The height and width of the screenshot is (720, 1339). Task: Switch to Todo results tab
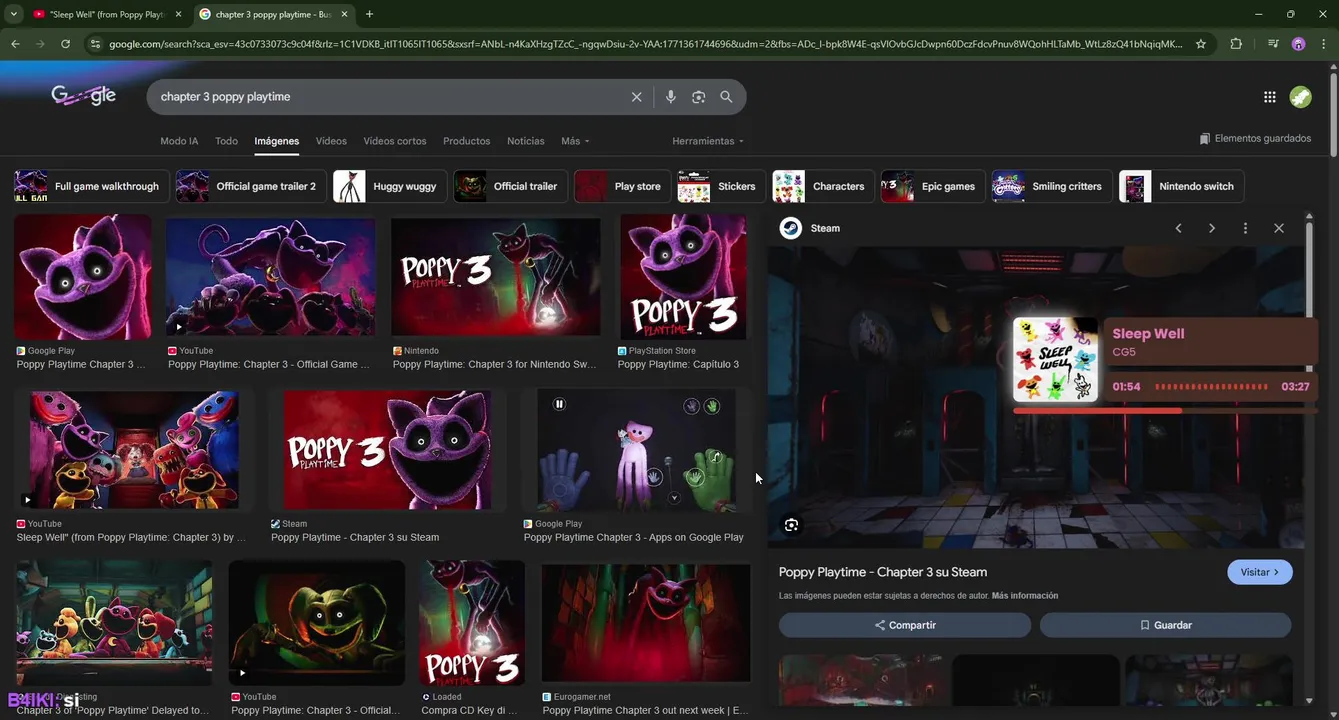(227, 141)
